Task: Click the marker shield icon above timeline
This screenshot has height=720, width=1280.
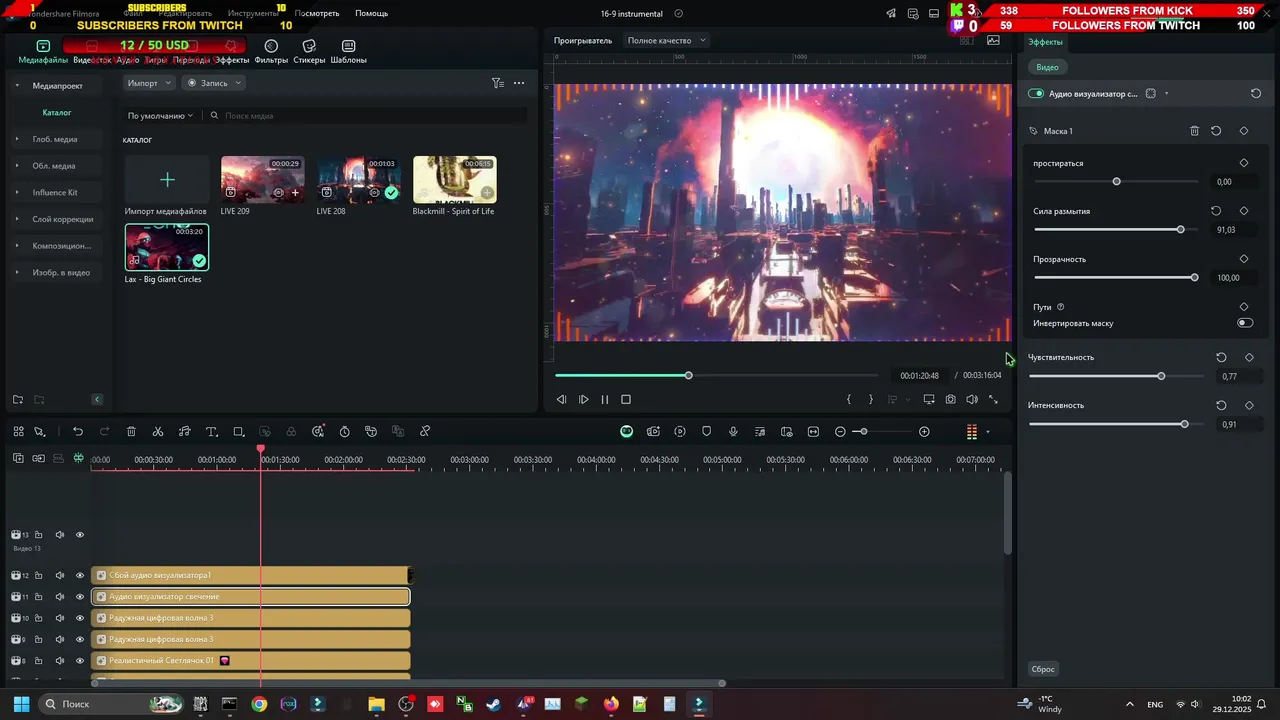Action: tap(707, 432)
